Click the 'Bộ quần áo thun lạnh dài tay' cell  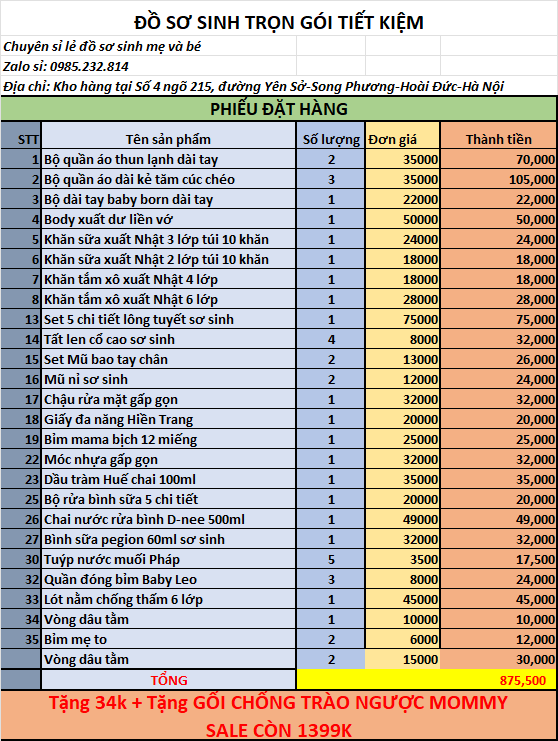(168, 159)
